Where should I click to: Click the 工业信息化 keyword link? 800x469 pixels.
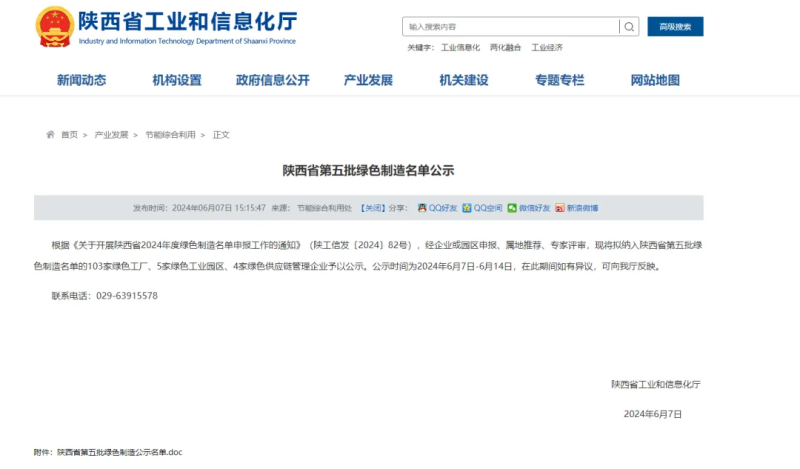(x=460, y=47)
